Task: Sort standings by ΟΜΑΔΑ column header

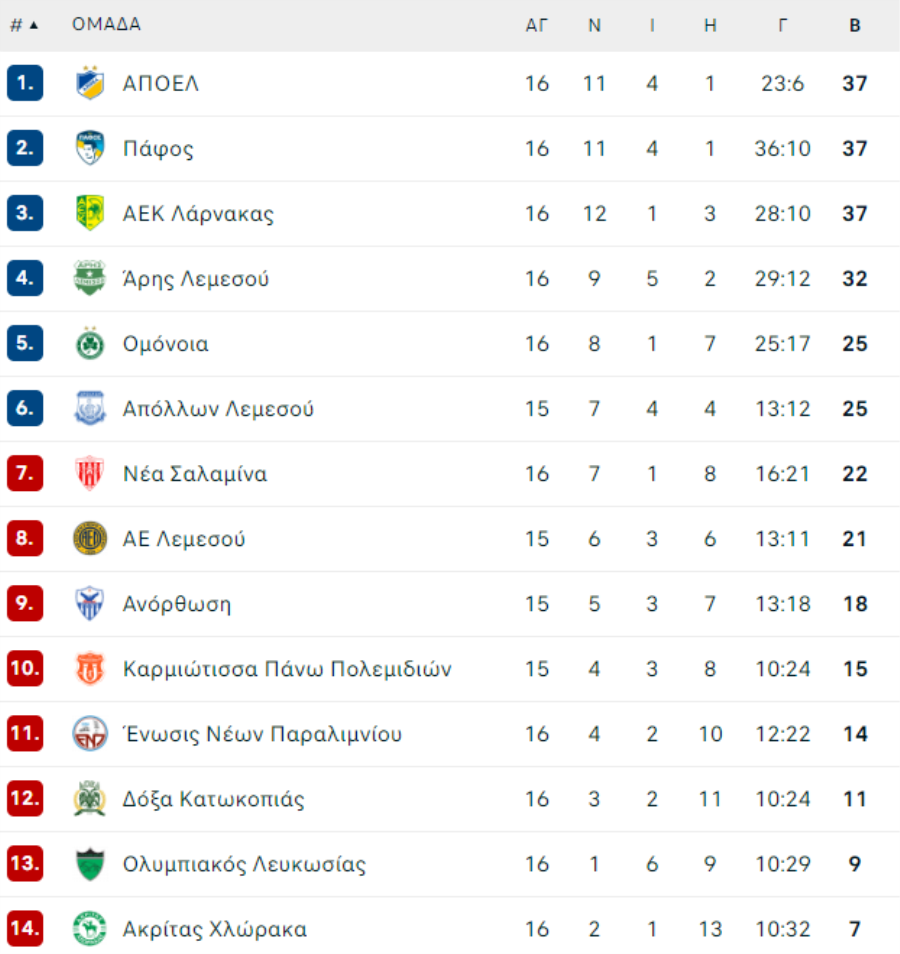Action: pos(106,24)
